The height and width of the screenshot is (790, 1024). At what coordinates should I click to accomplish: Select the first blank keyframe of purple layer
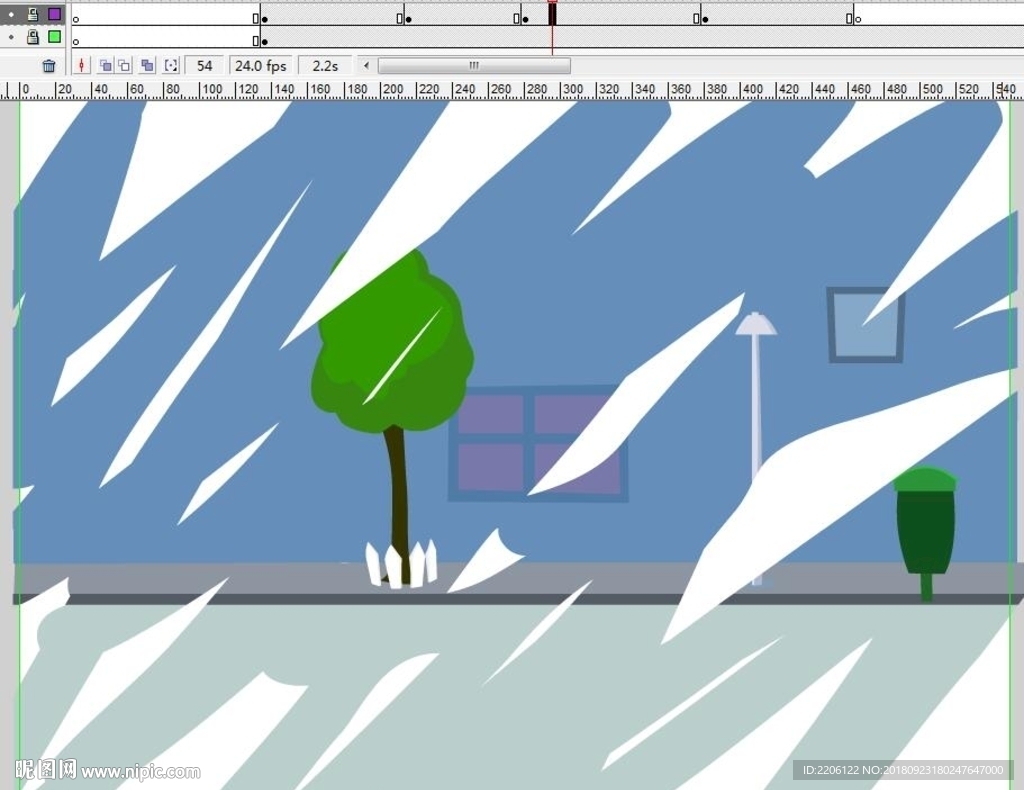76,19
